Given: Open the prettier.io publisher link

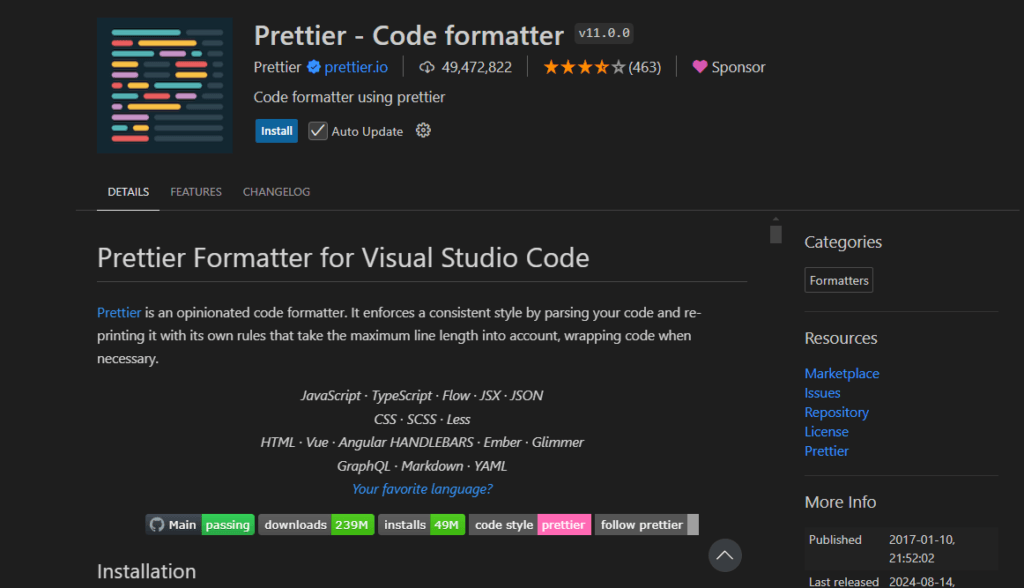Looking at the screenshot, I should (356, 67).
